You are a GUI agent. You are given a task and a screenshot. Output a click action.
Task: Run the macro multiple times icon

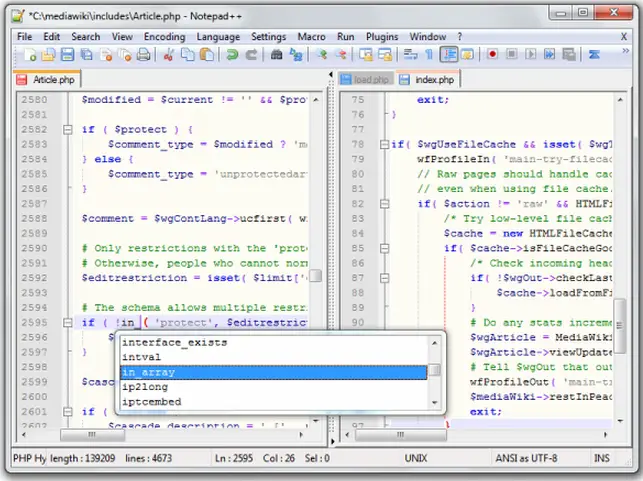[x=550, y=55]
